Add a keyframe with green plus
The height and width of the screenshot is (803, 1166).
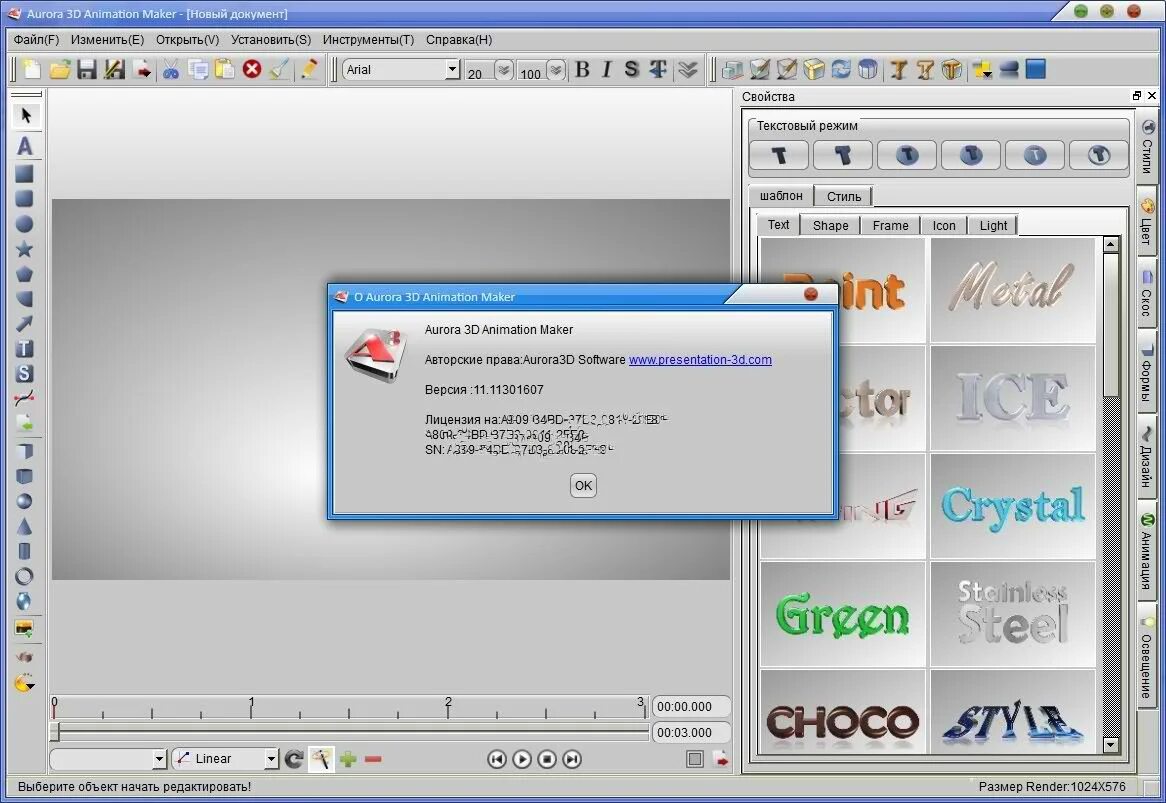(x=347, y=759)
